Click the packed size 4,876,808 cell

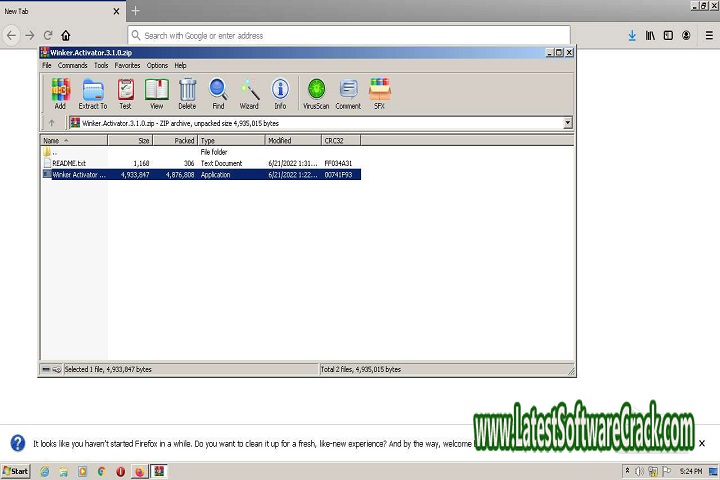(180, 175)
